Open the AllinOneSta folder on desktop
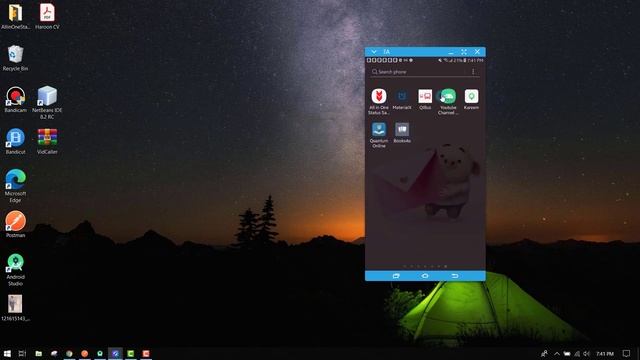 point(16,17)
